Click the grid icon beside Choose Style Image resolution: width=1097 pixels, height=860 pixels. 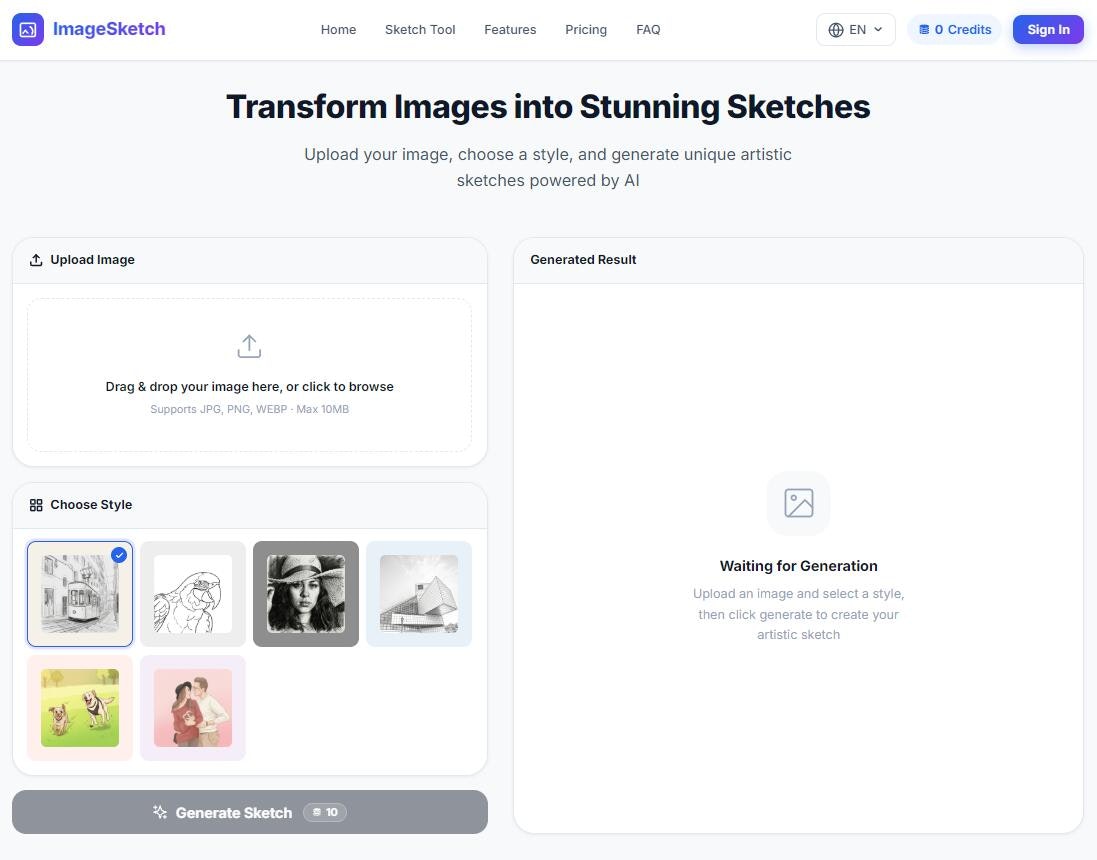36,504
